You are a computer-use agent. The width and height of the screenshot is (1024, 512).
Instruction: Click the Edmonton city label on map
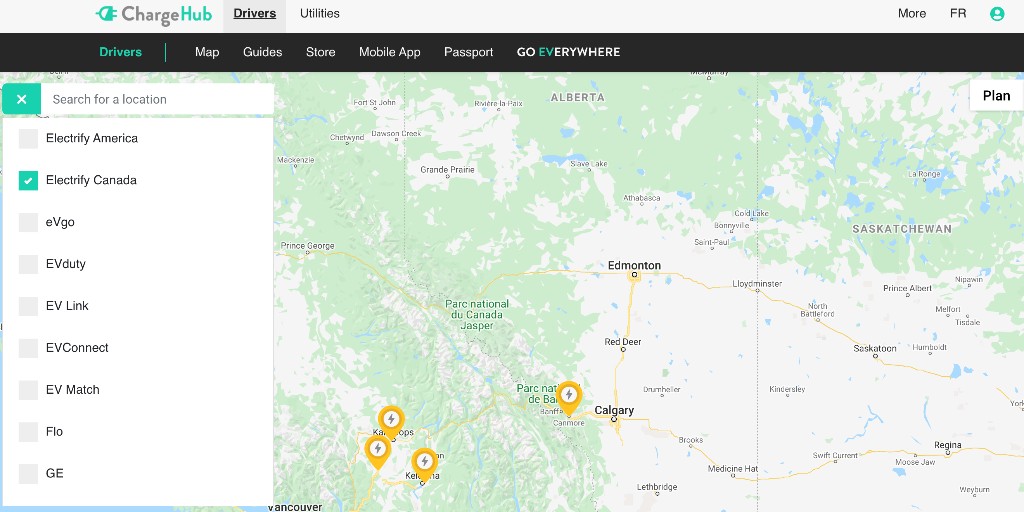pyautogui.click(x=634, y=265)
